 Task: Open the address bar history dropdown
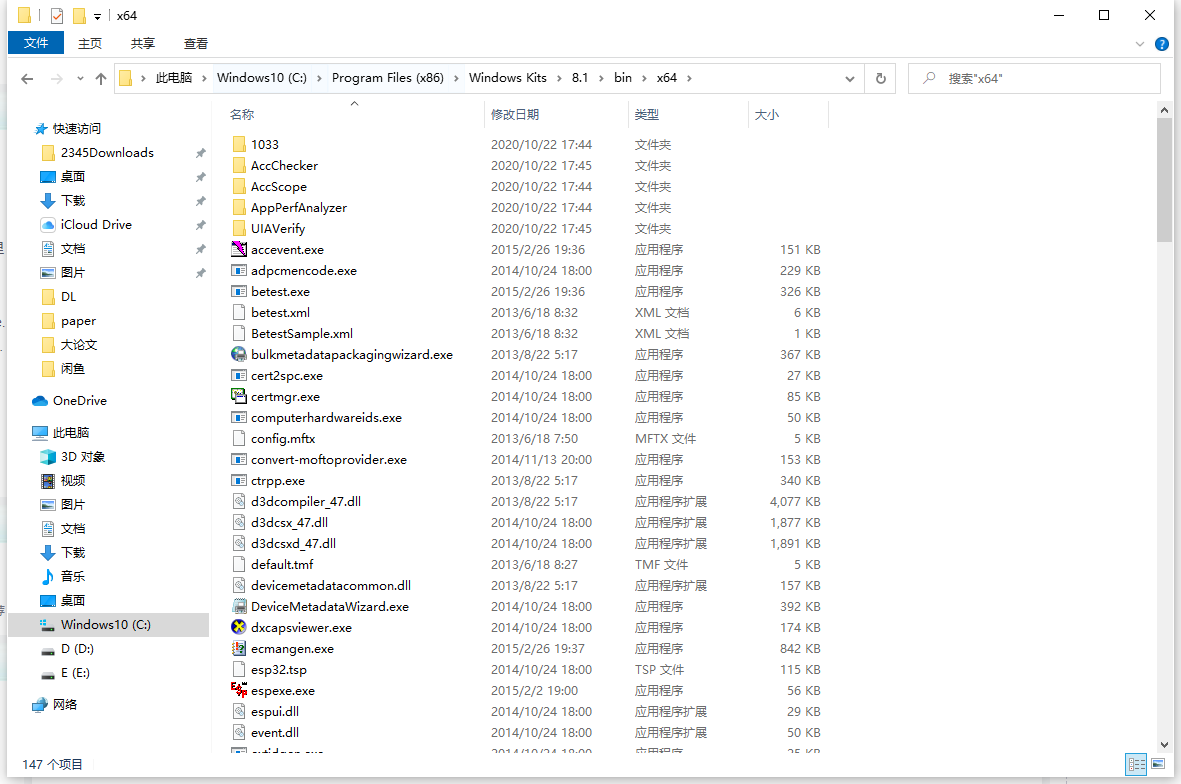pyautogui.click(x=849, y=78)
